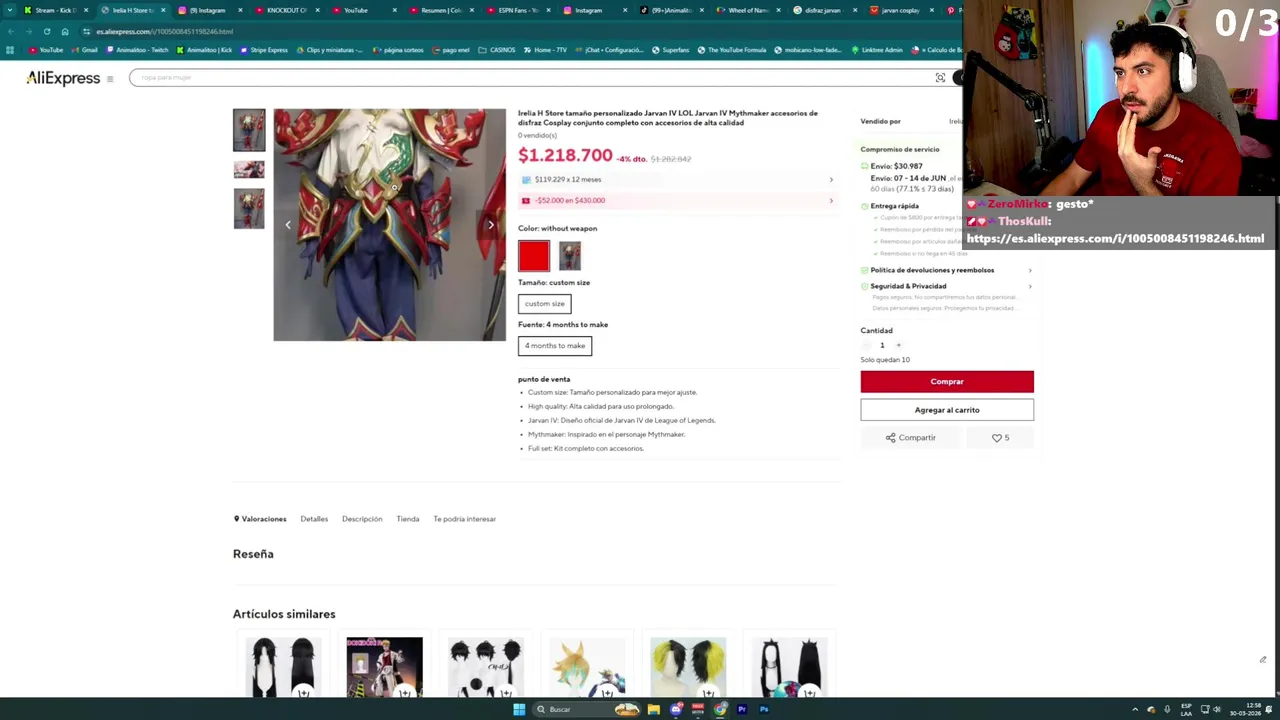Viewport: 1280px width, 720px height.
Task: Go to Detalles section tab
Action: point(314,519)
